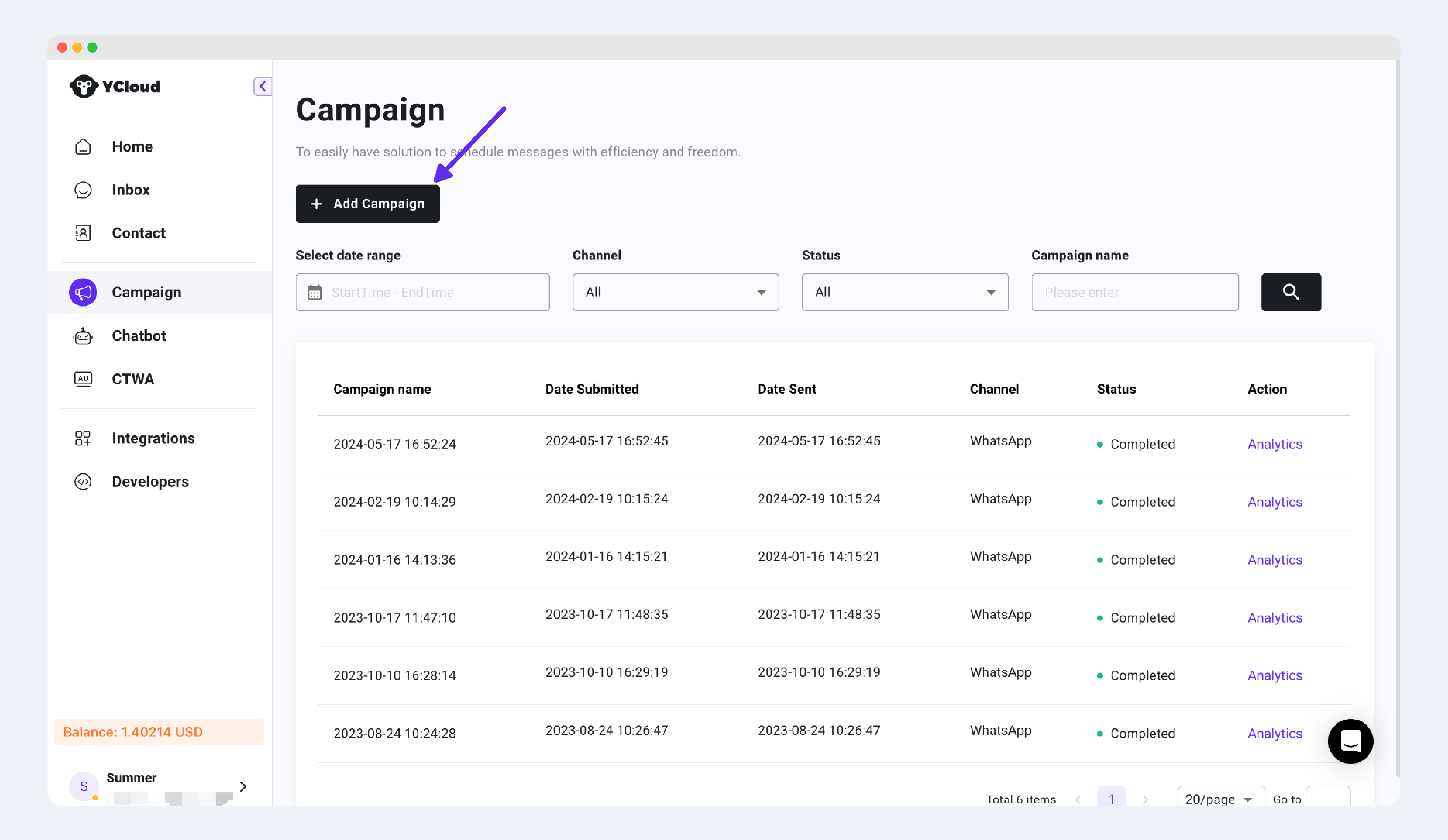
Task: Open Home from the sidebar
Action: tap(132, 146)
